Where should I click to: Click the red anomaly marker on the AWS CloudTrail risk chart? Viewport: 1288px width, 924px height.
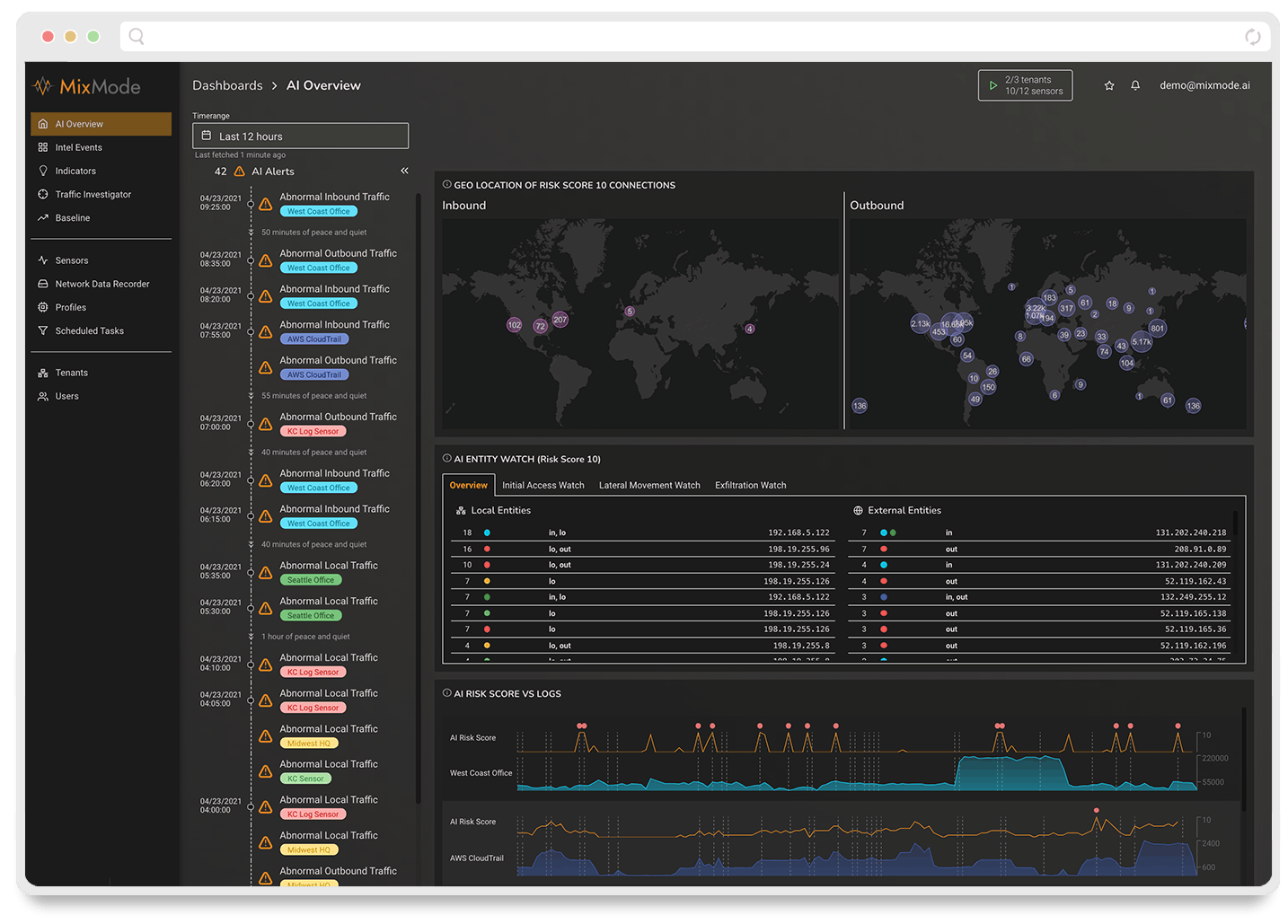coord(1097,810)
